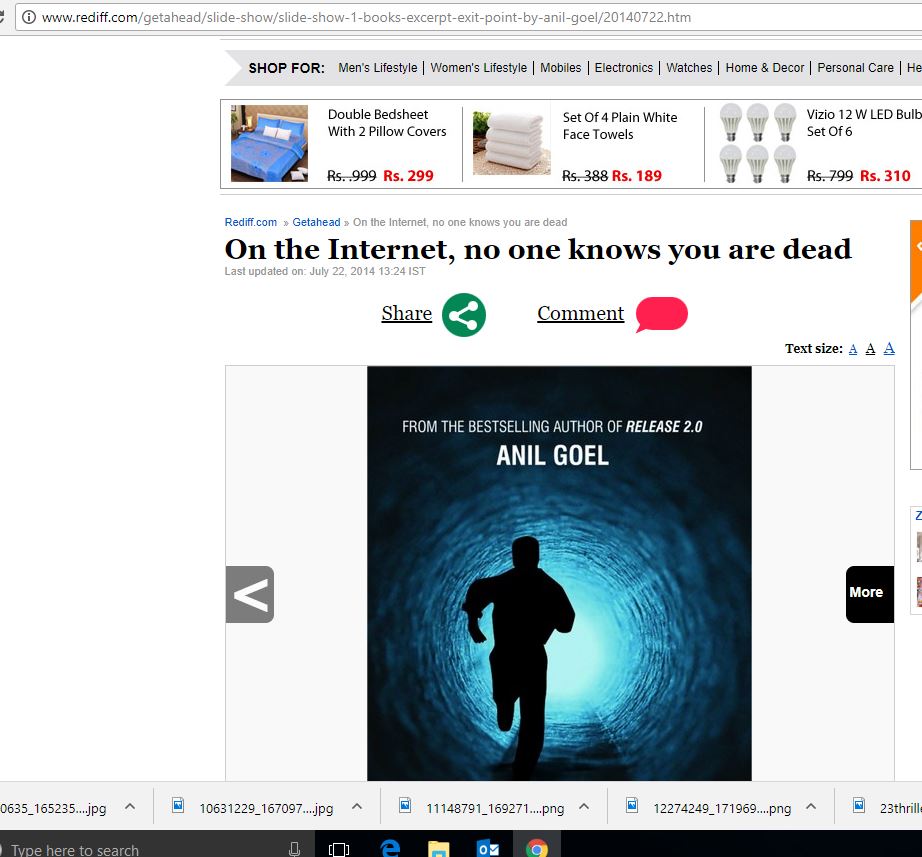Image resolution: width=922 pixels, height=857 pixels.
Task: Go to previous slide with left arrow
Action: (x=250, y=594)
